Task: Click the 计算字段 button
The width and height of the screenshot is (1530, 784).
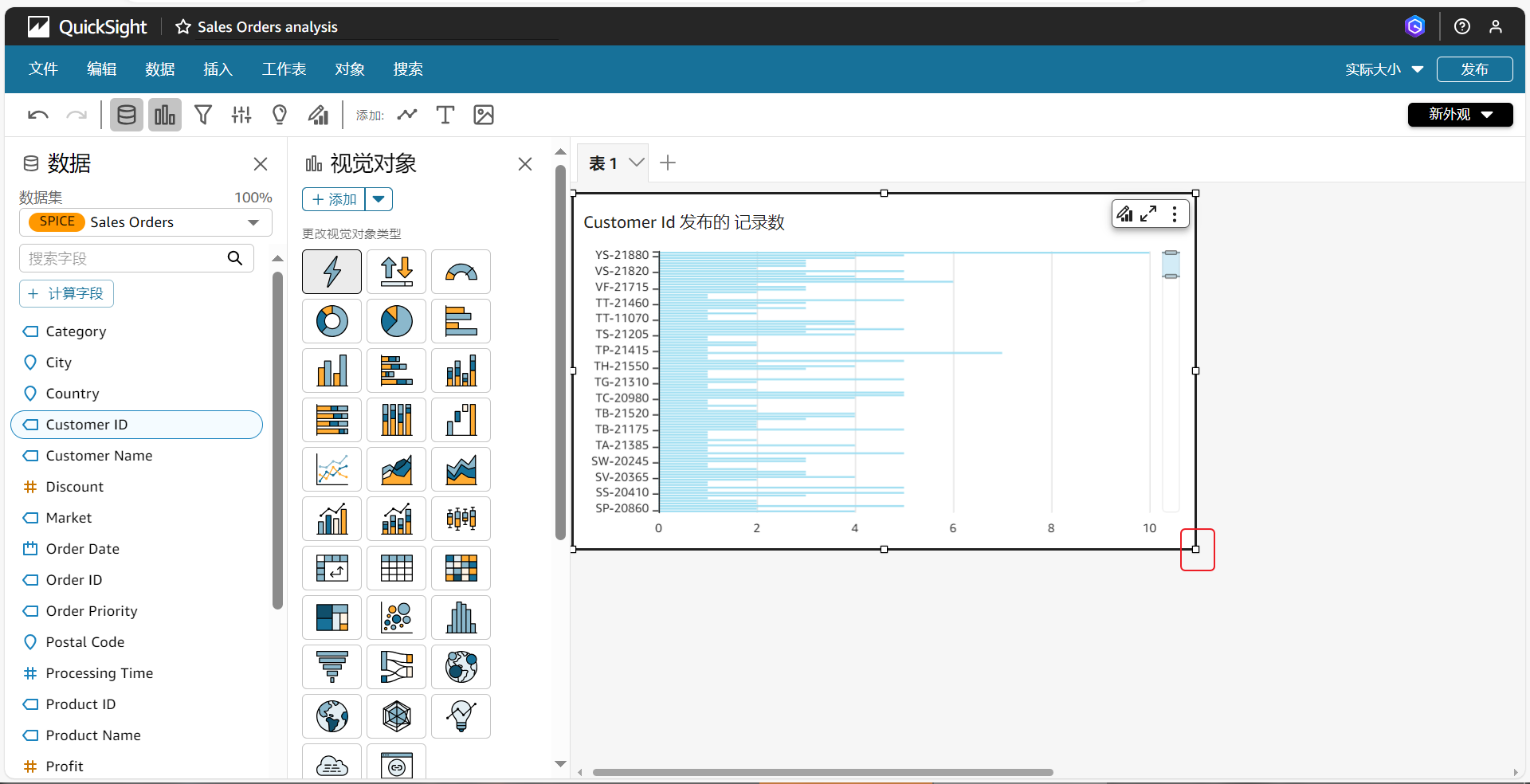Action: coord(66,293)
